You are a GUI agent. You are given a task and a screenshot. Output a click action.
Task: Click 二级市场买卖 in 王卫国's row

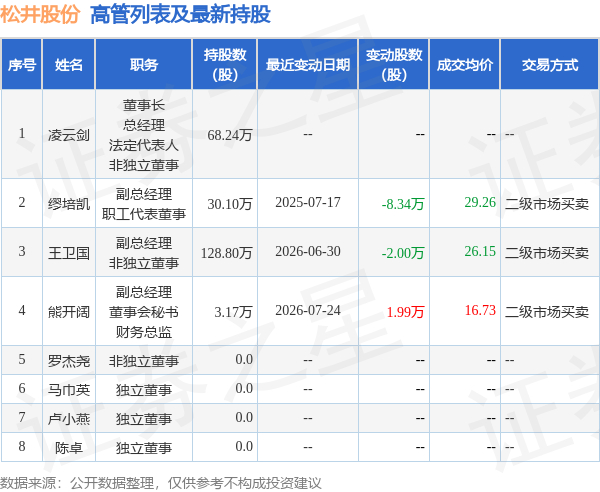pos(547,253)
